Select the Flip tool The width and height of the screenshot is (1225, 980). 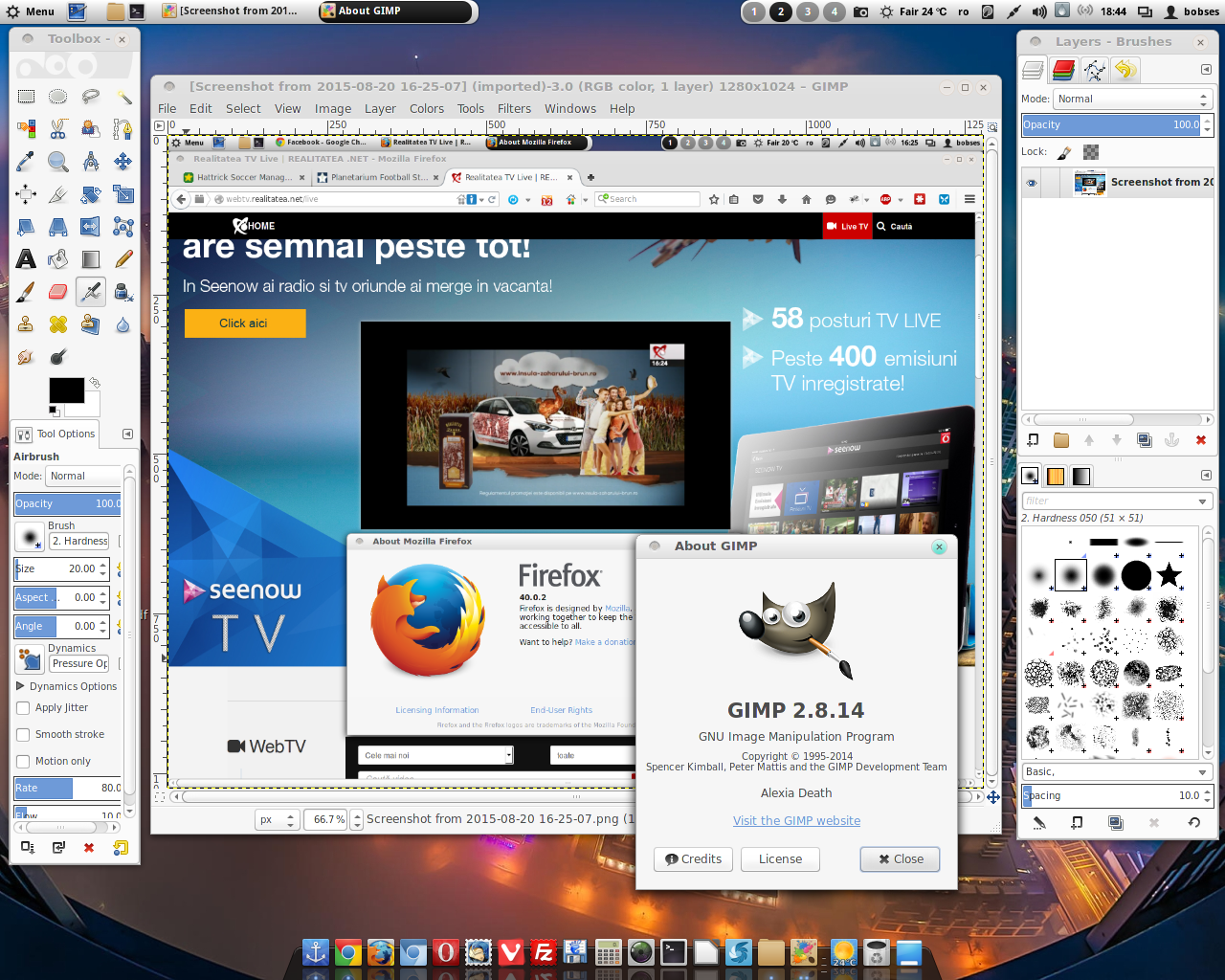[91, 227]
